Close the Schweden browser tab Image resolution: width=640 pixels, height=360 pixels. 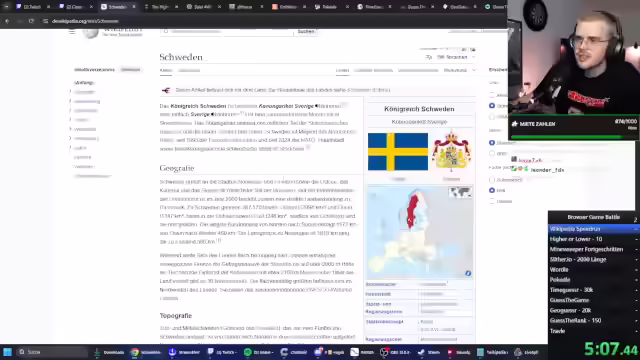[133, 7]
